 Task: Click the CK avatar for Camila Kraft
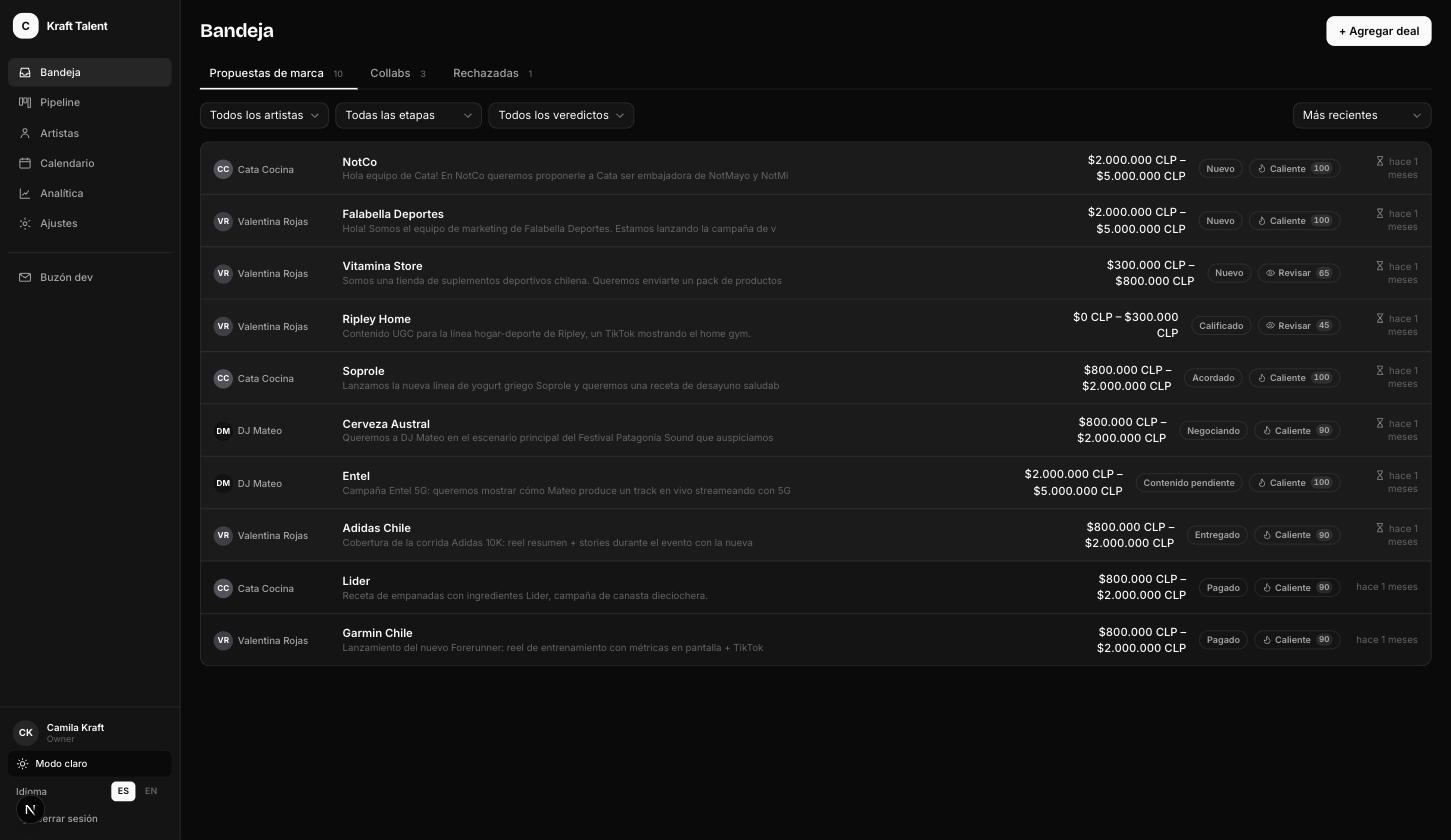pos(26,732)
